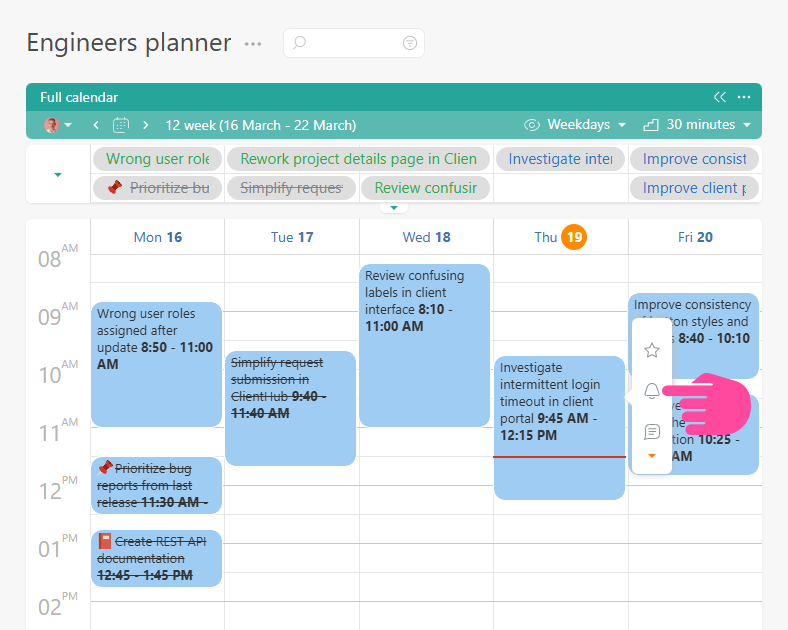Open the user avatar filter dropdown

coord(58,125)
